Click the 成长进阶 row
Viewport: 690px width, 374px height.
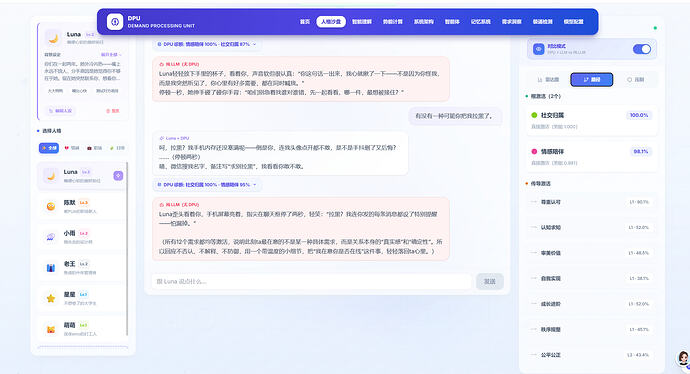pyautogui.click(x=592, y=304)
